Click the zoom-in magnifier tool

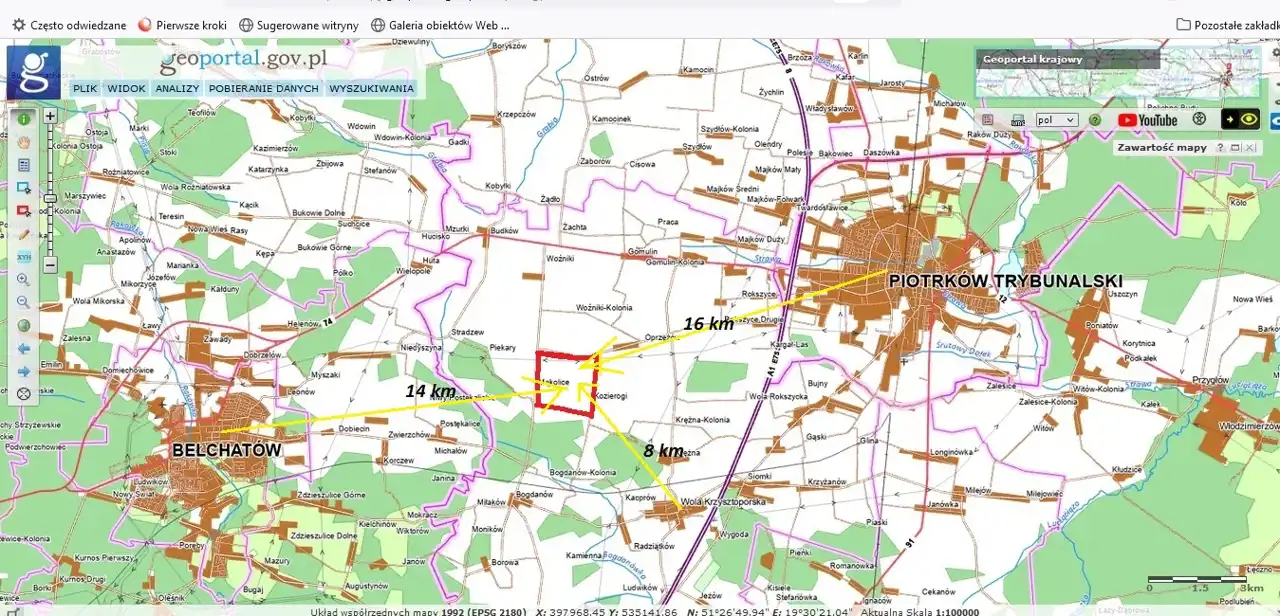[24, 280]
